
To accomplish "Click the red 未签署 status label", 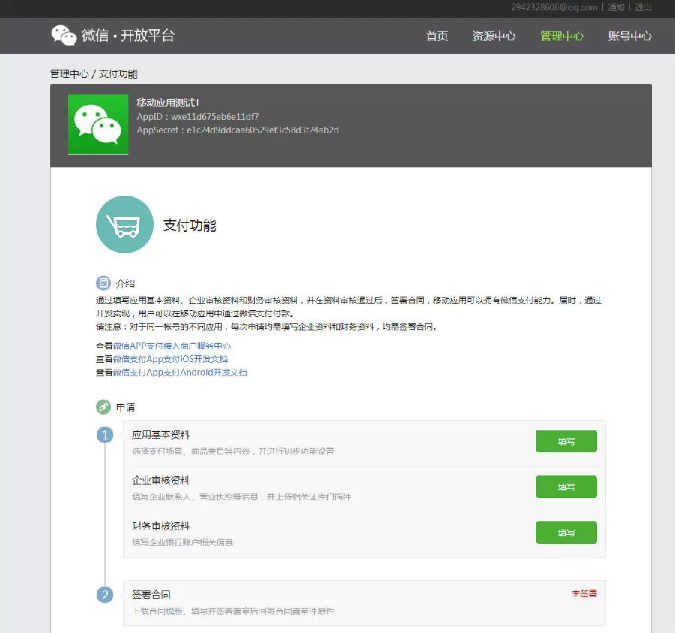I will tap(584, 593).
